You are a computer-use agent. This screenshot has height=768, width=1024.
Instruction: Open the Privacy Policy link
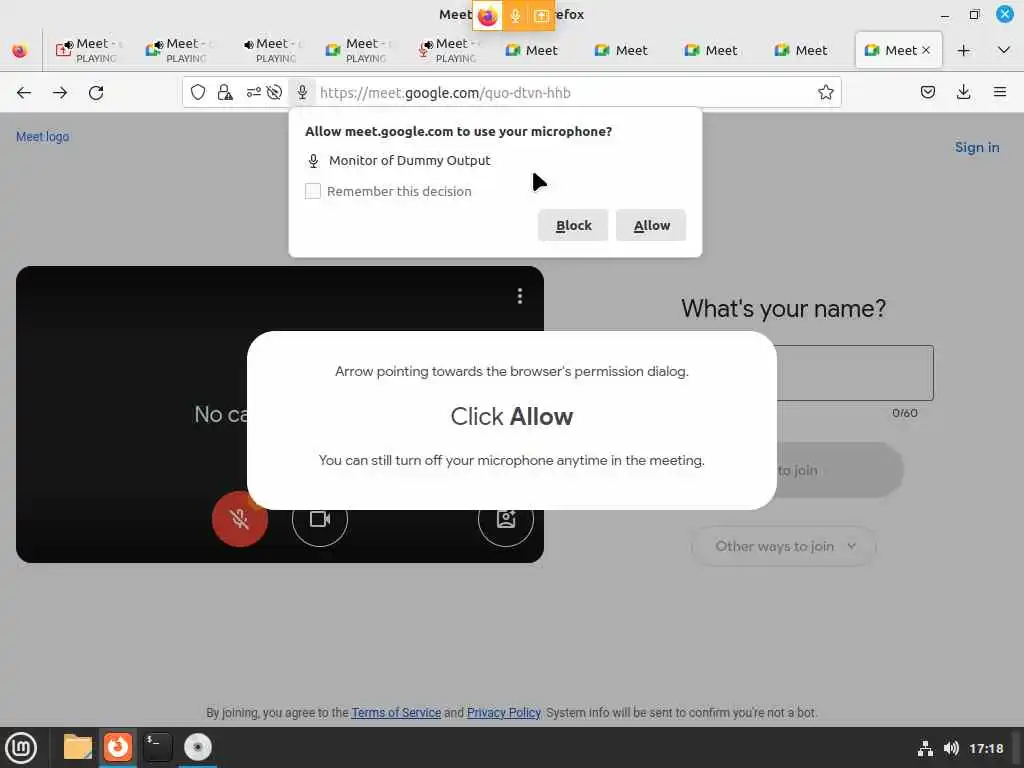pos(504,712)
